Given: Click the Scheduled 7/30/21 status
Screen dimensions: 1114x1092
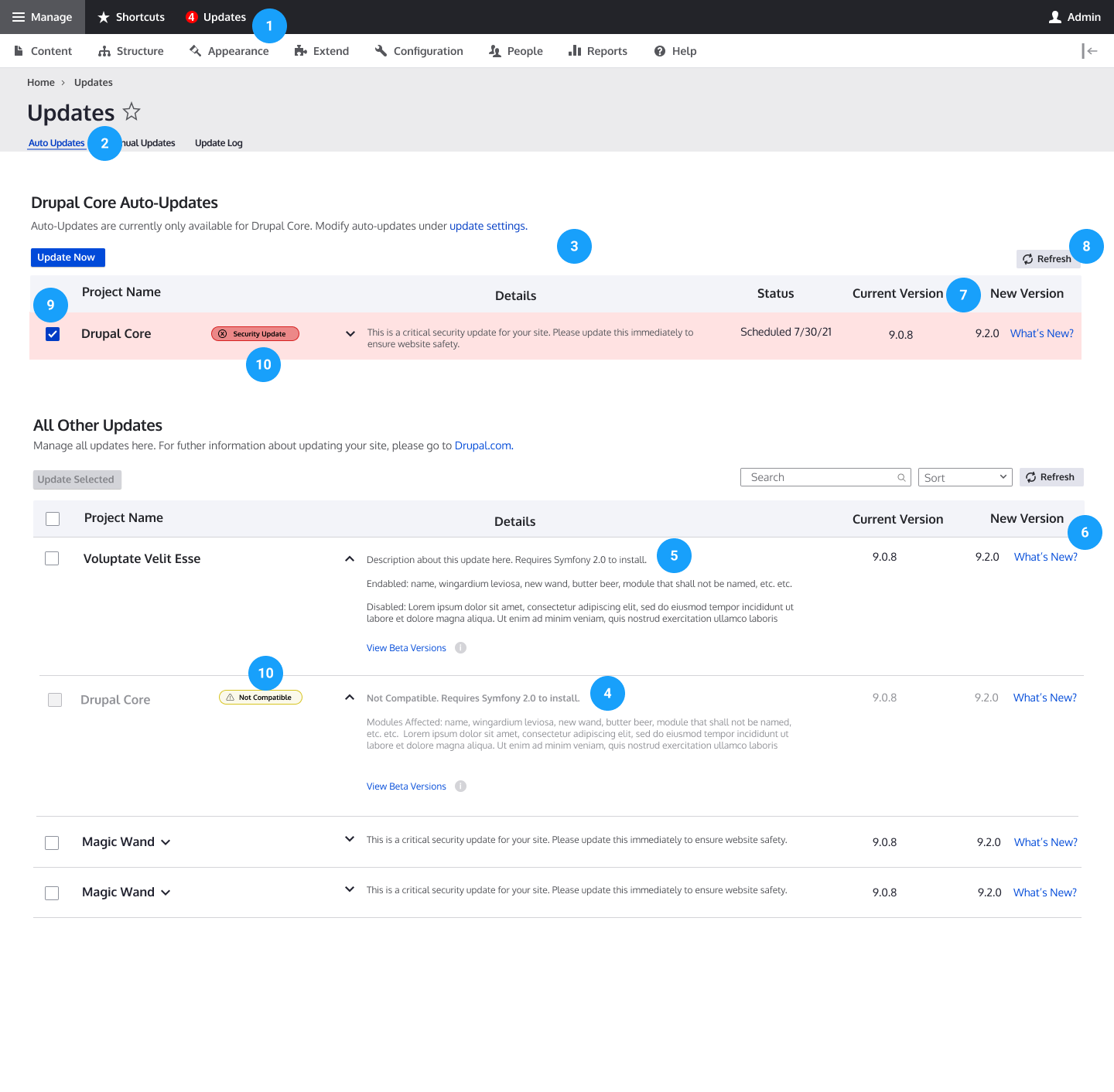Looking at the screenshot, I should [786, 332].
